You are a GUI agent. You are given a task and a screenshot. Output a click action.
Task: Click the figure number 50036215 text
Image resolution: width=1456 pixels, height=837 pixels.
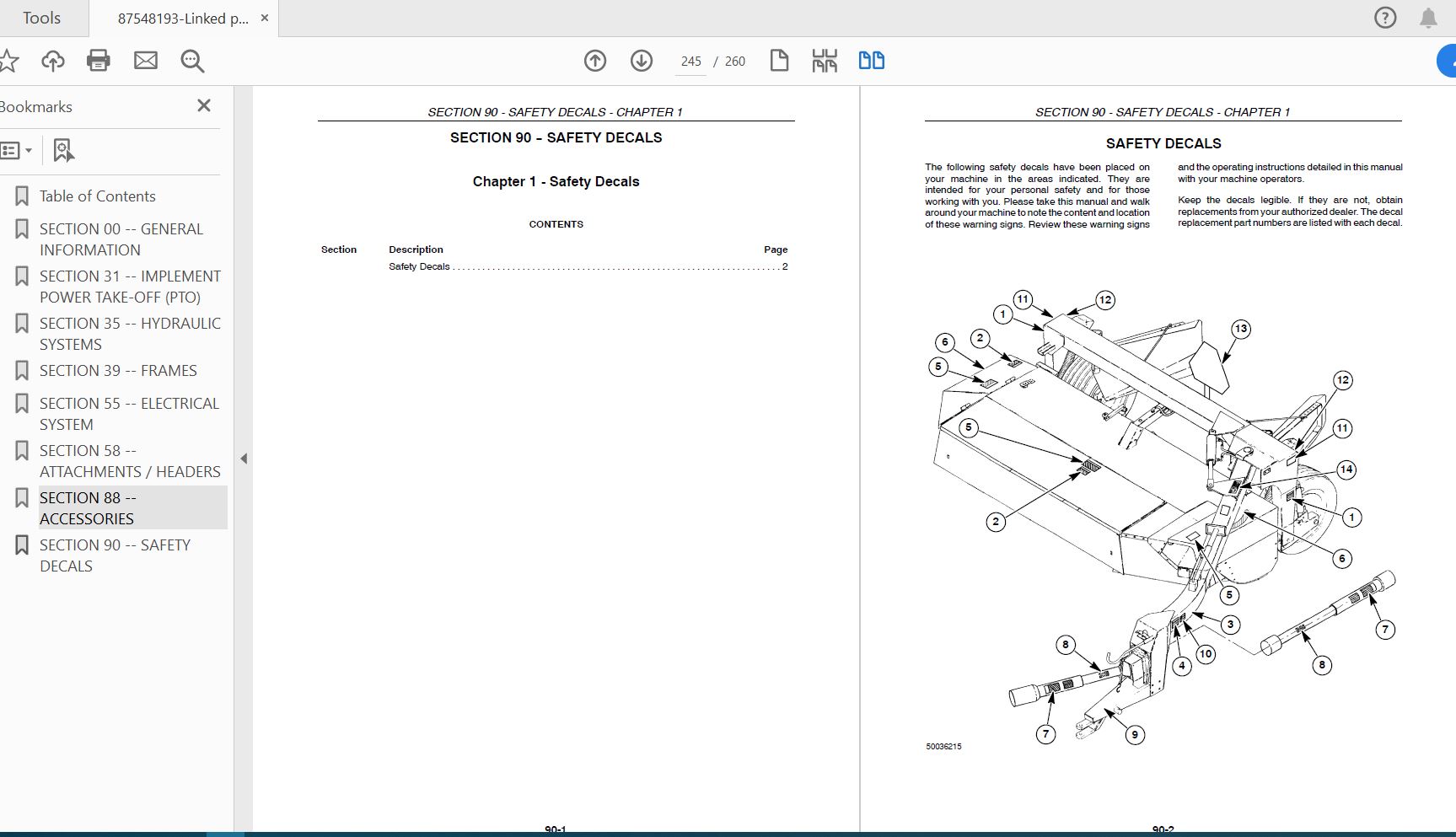(x=943, y=747)
